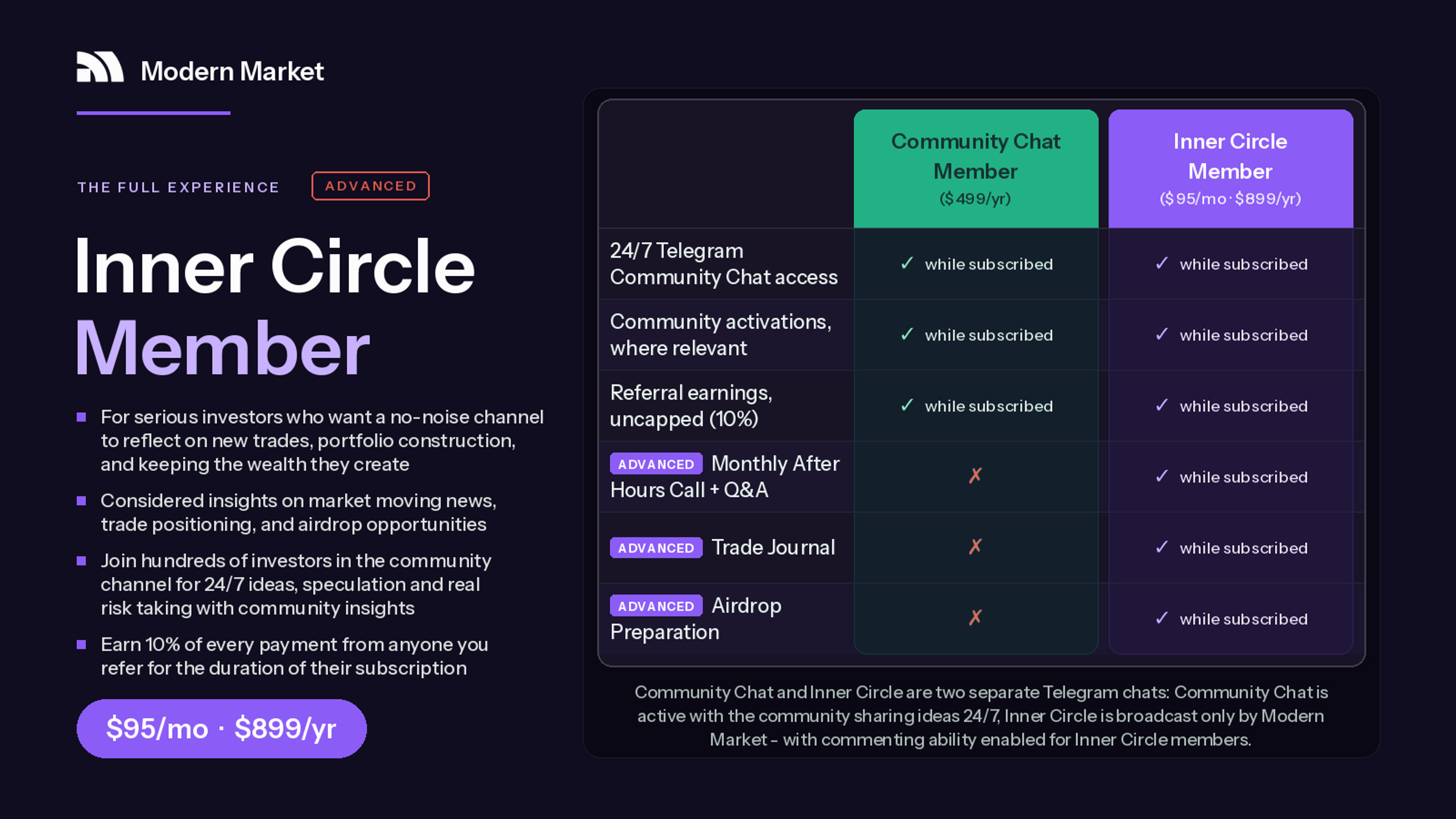This screenshot has width=1456, height=819.
Task: Click the Inner Circle checkmark in the Trade Journal row
Action: [1162, 547]
